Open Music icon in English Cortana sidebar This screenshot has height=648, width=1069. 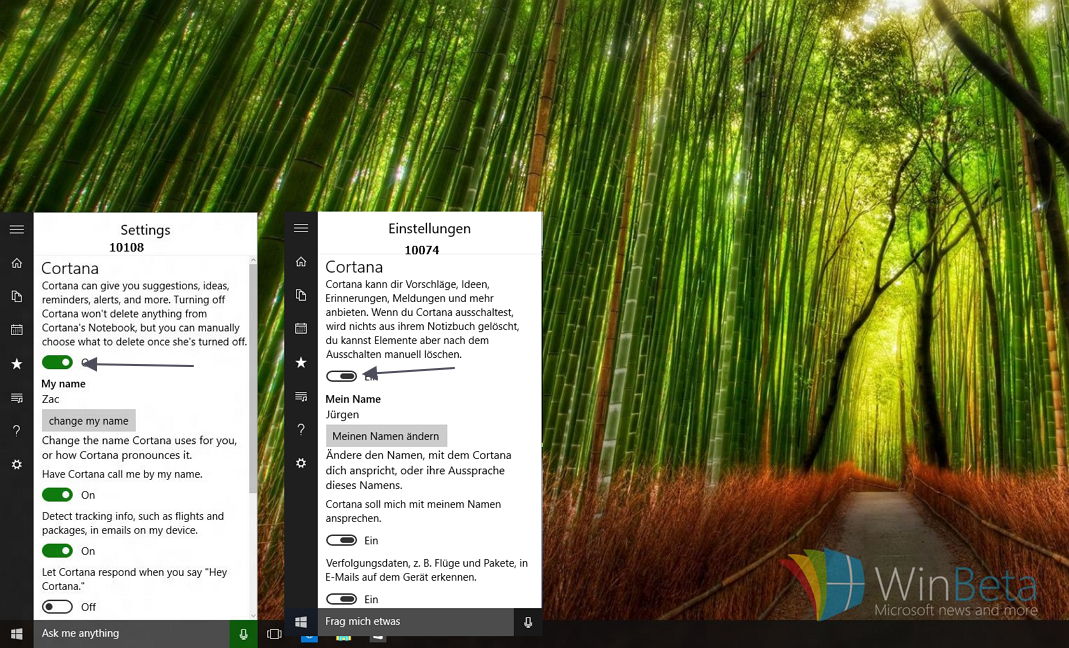point(17,398)
